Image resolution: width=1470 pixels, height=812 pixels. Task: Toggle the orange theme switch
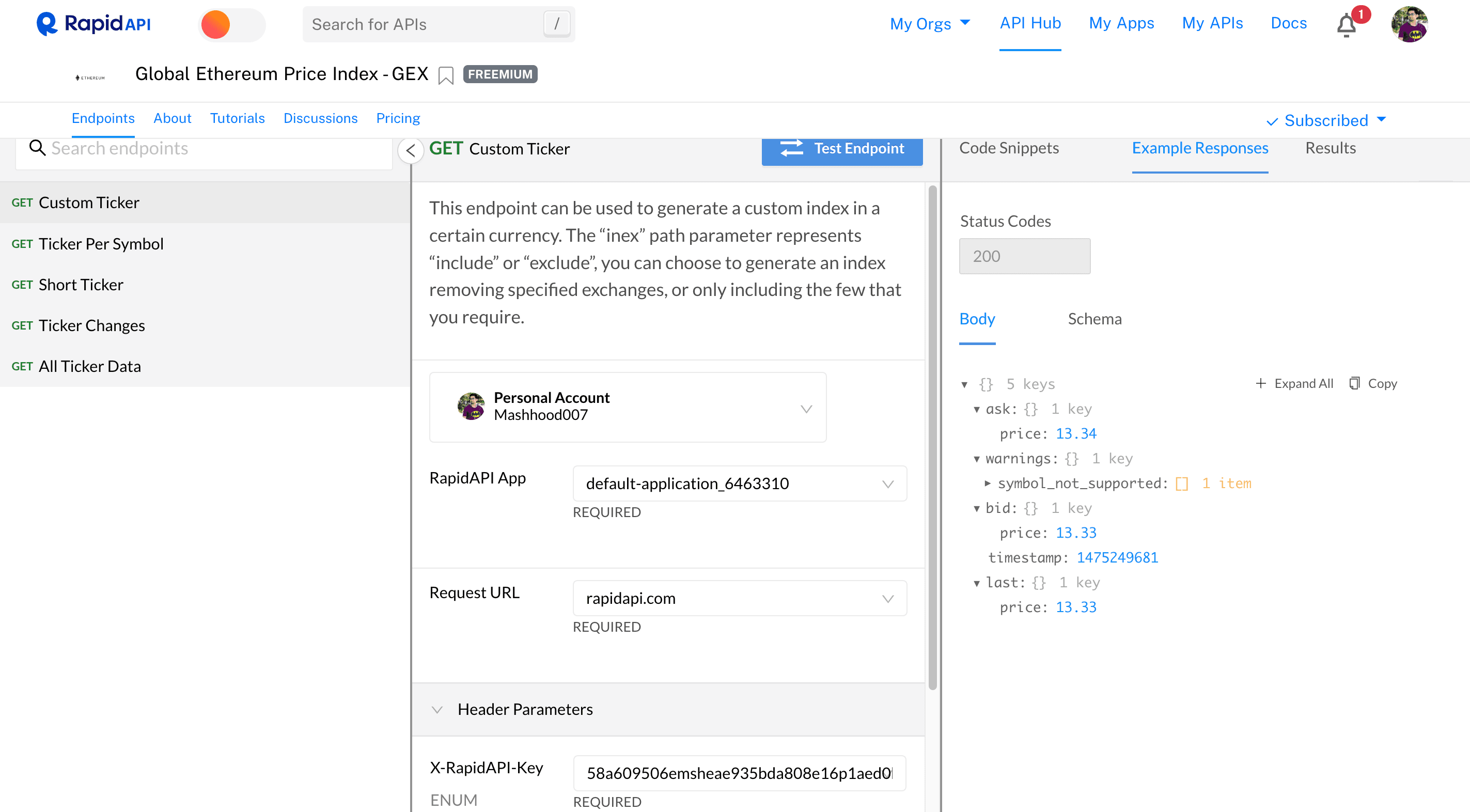[x=232, y=25]
